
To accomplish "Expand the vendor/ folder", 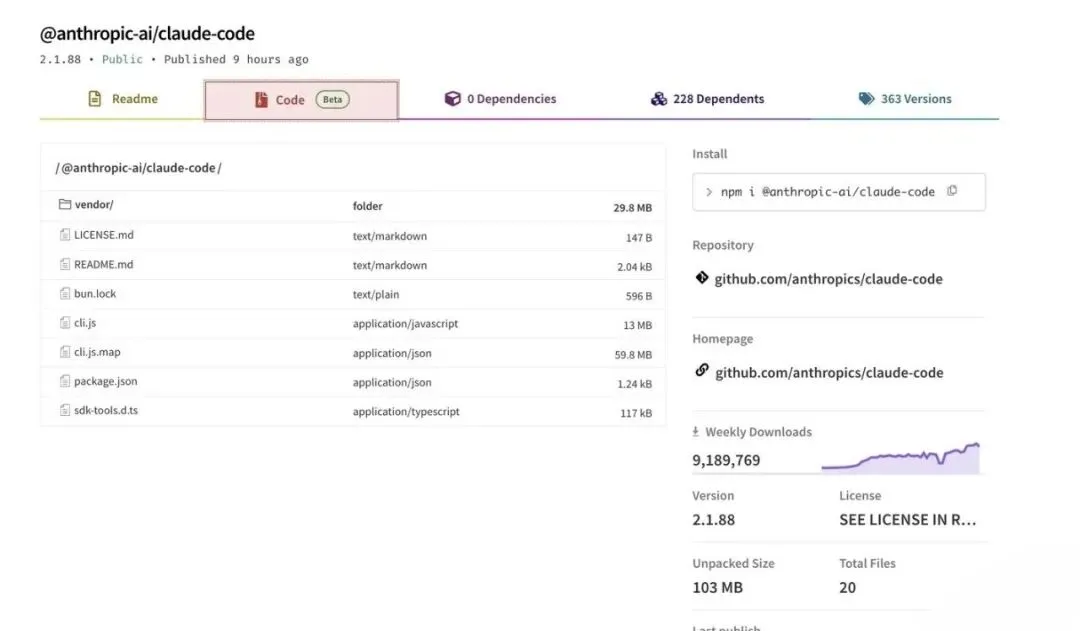I will tap(94, 205).
